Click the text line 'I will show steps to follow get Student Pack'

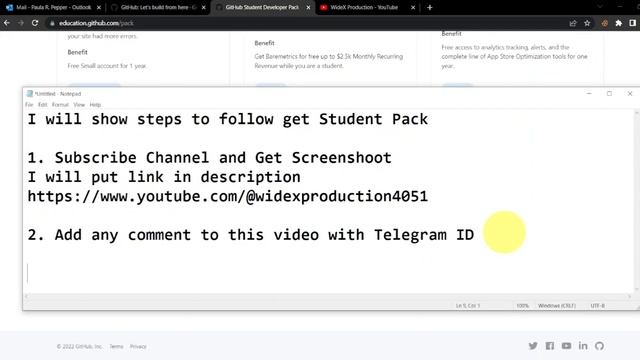(x=228, y=119)
